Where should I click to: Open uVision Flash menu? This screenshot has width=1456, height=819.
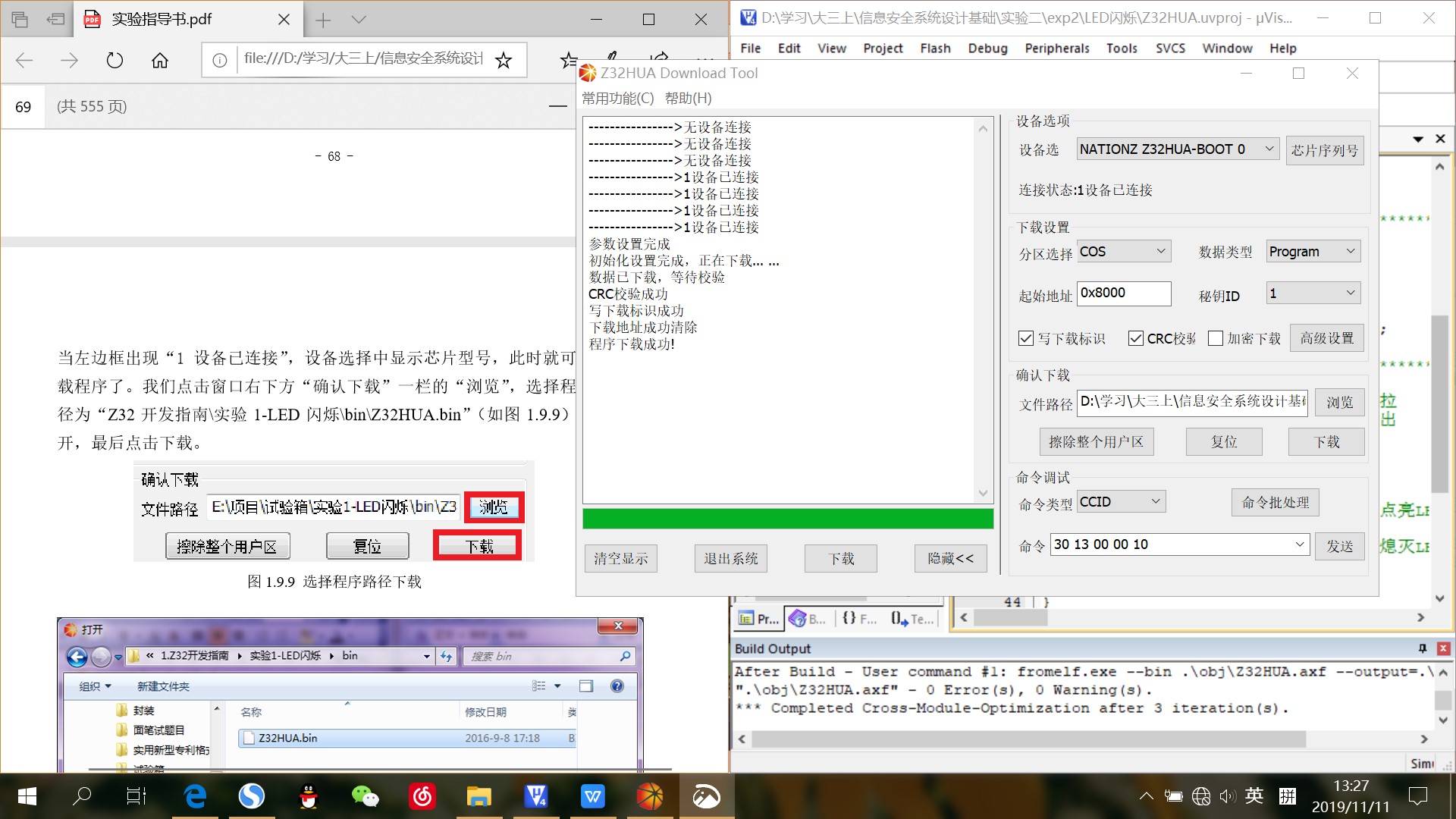pyautogui.click(x=935, y=48)
